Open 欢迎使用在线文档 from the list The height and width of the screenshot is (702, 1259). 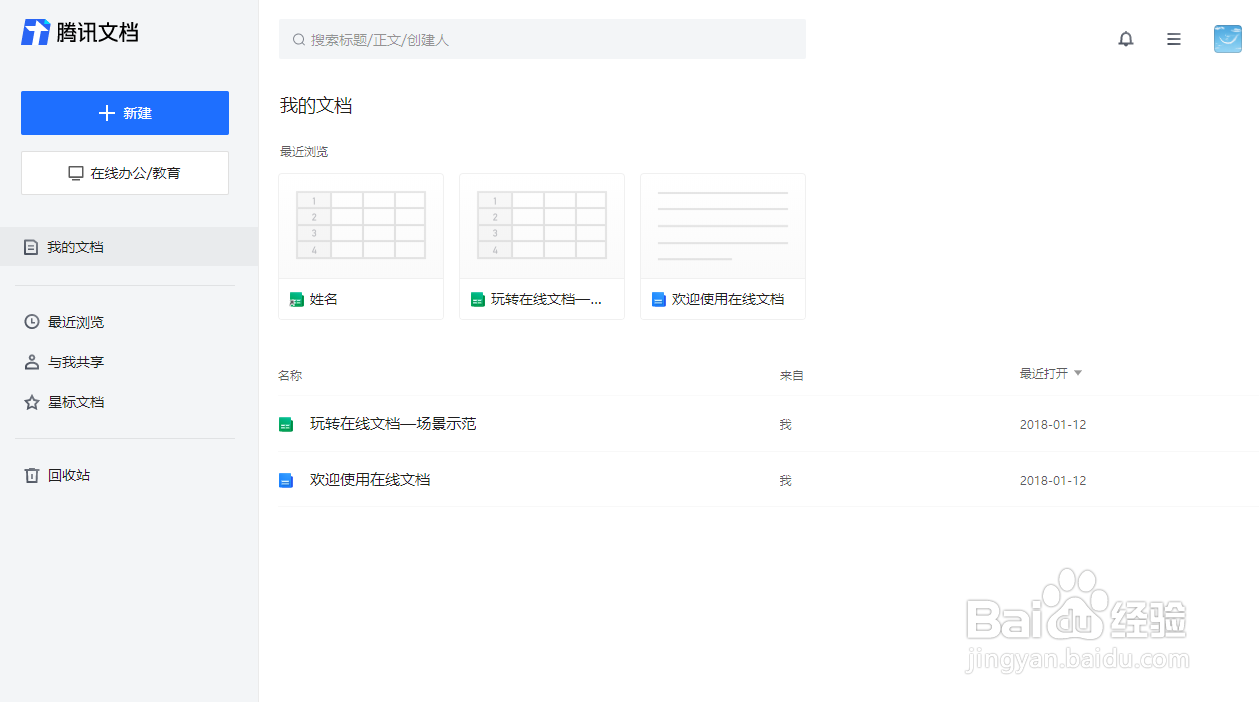point(370,480)
